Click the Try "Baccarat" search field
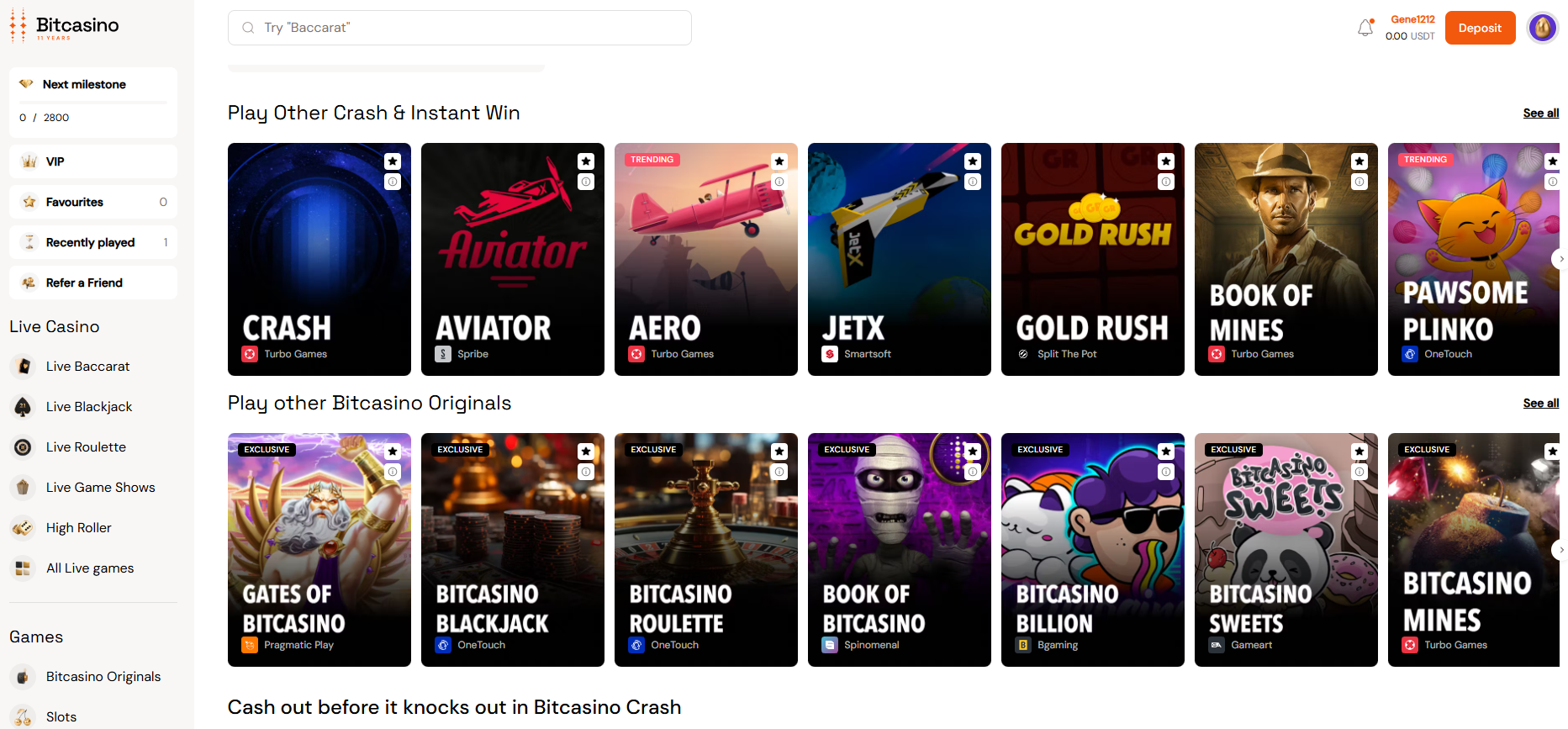 (x=460, y=28)
